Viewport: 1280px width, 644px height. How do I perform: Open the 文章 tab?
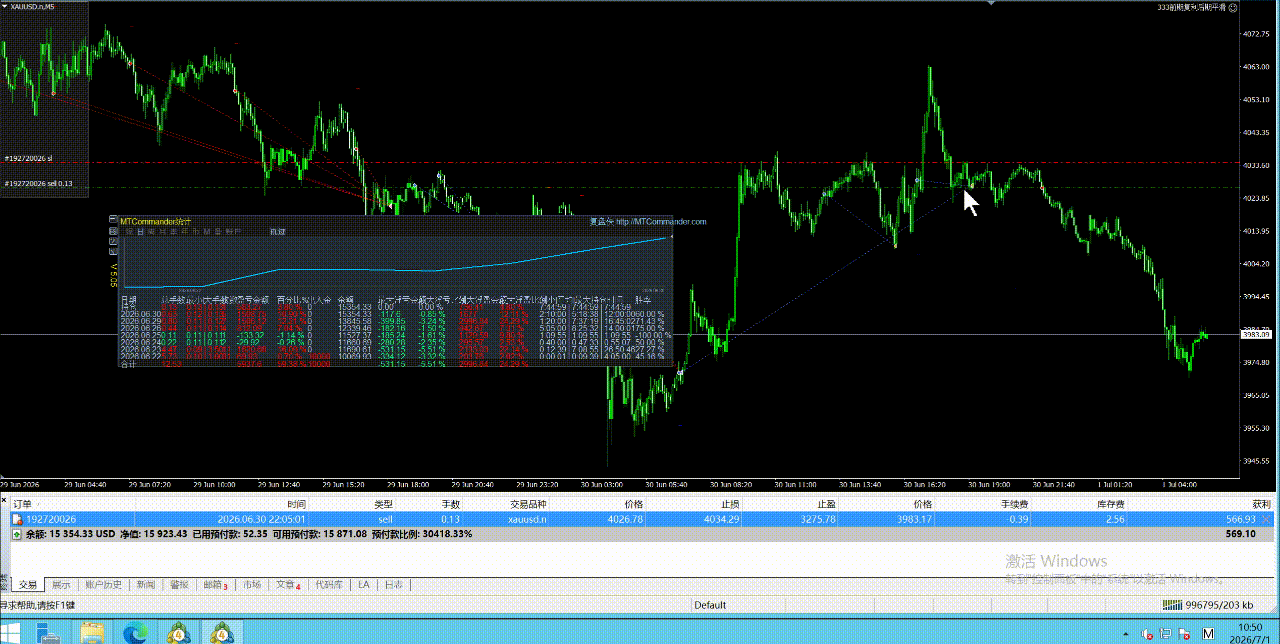click(288, 584)
